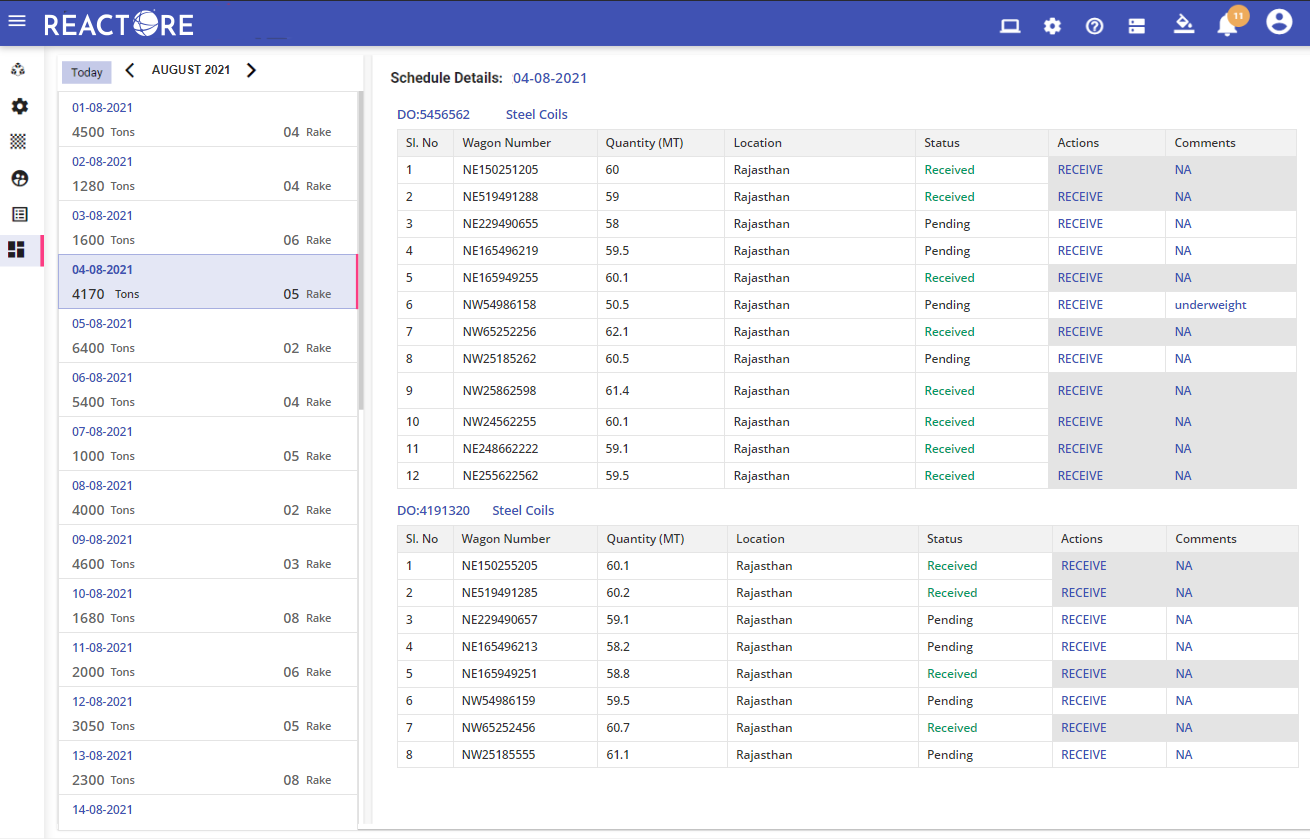Screen dimensions: 1310x839
Task: Click RECEIVE for wagon NW25185262
Action: (x=1080, y=359)
